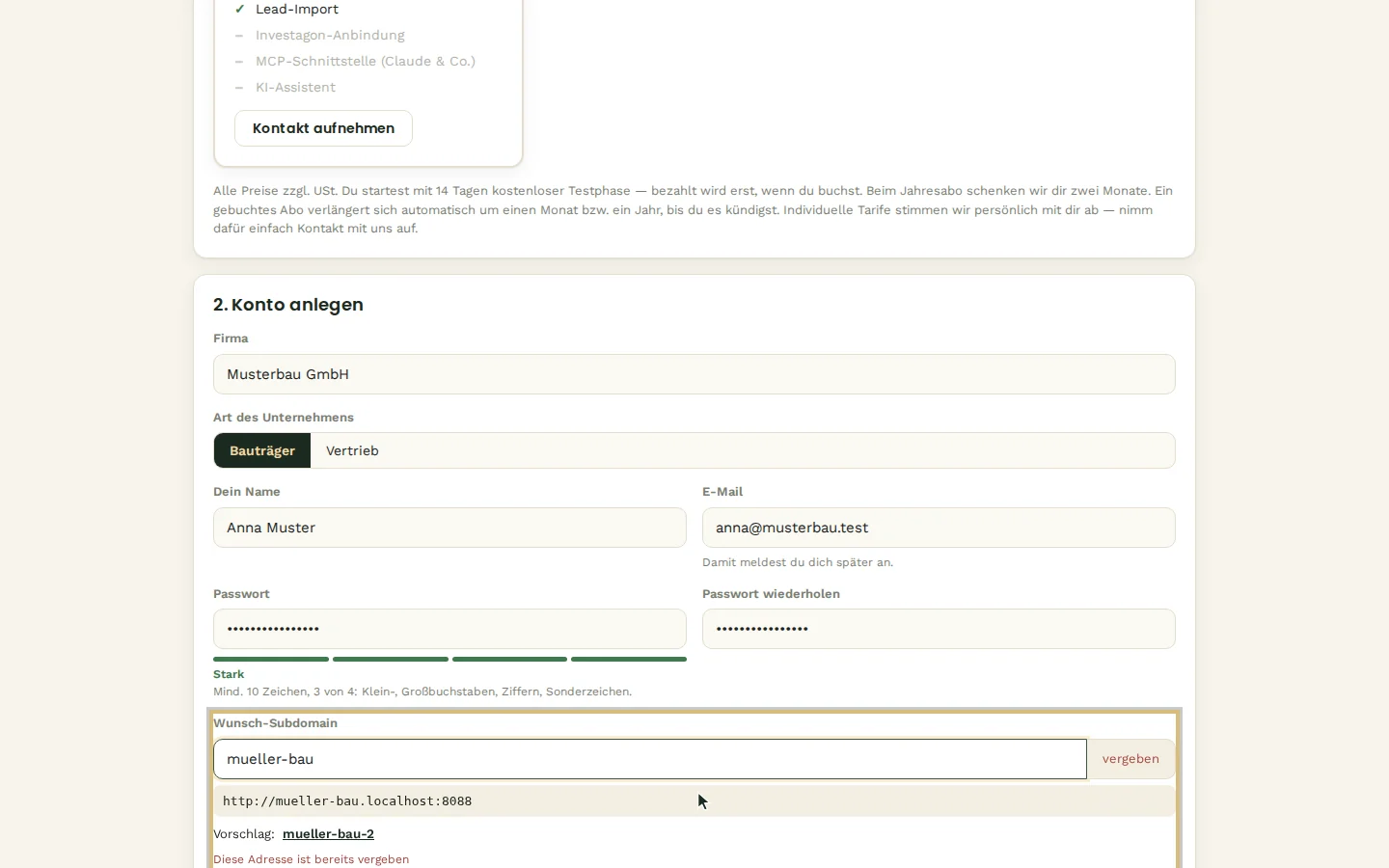Apply the suggested subdomain mueller-bau-2
The height and width of the screenshot is (868, 1389).
pyautogui.click(x=328, y=834)
